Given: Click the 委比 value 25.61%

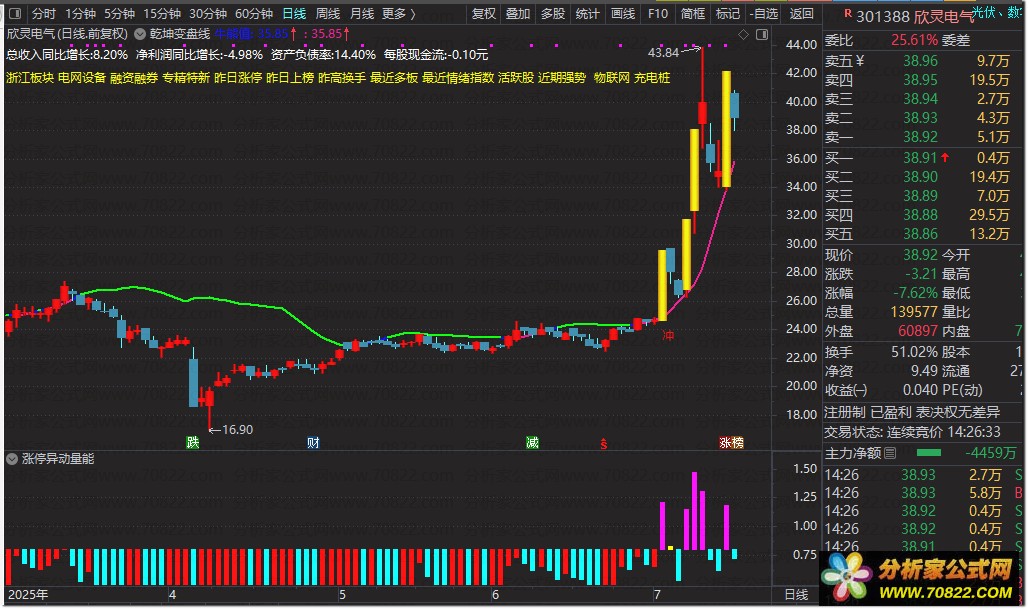Looking at the screenshot, I should [914, 40].
